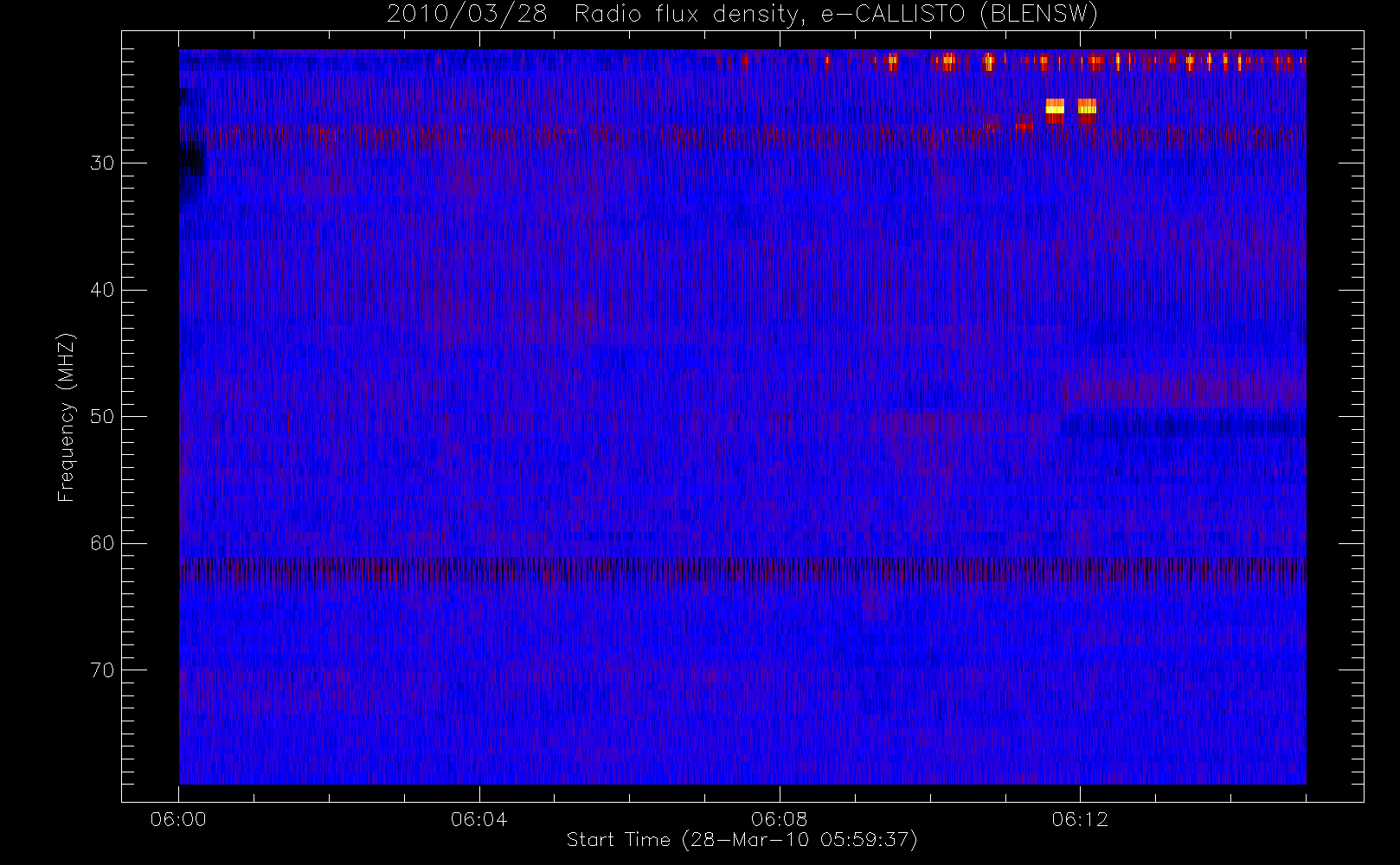This screenshot has height=865, width=1400.
Task: Click the 70 MHz frequency tick label
Action: point(102,670)
